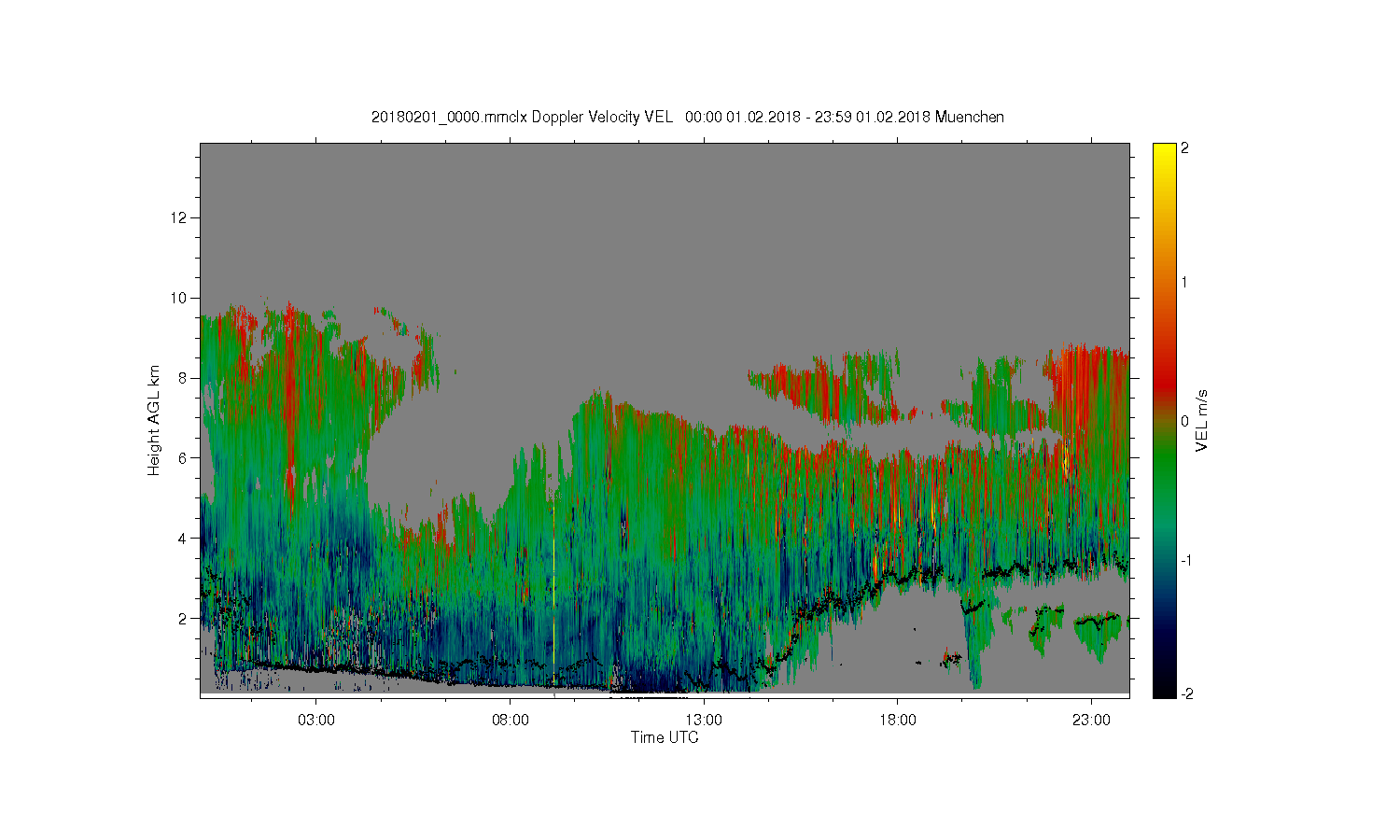
Task: Click the 'Height AGL km' y-axis label
Action: 154,420
